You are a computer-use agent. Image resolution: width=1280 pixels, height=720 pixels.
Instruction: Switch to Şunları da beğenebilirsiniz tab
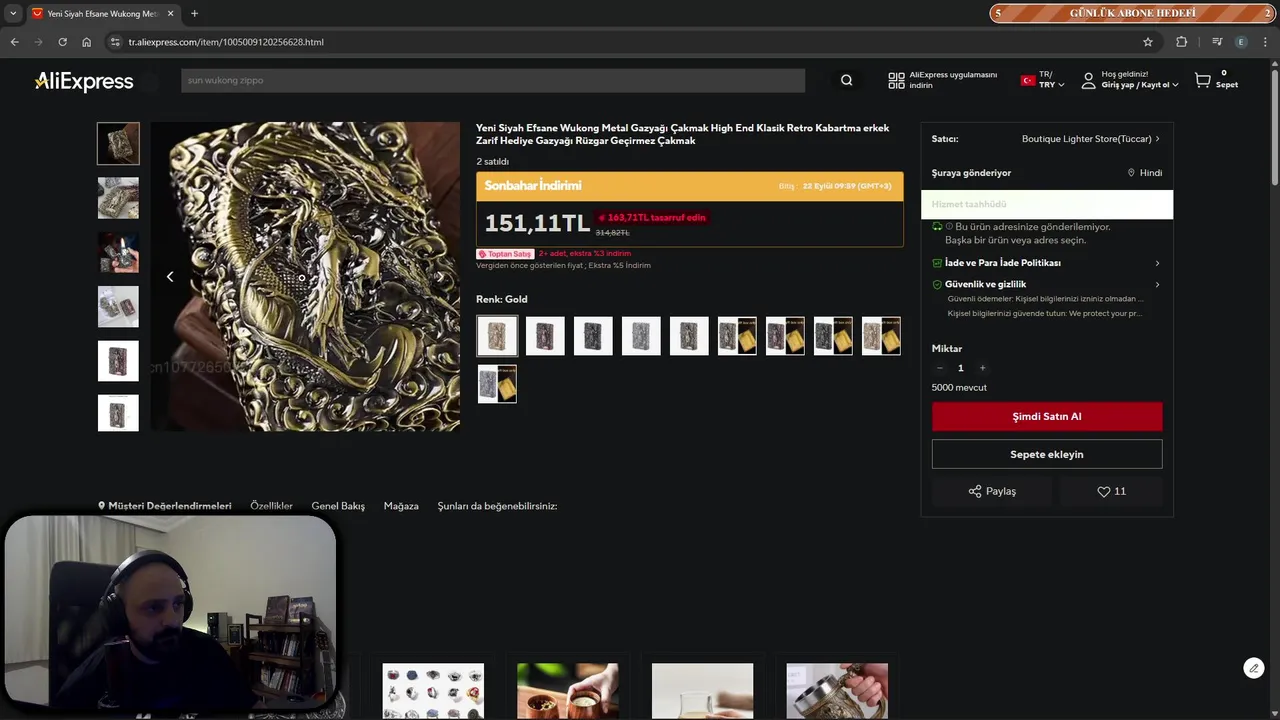point(497,506)
